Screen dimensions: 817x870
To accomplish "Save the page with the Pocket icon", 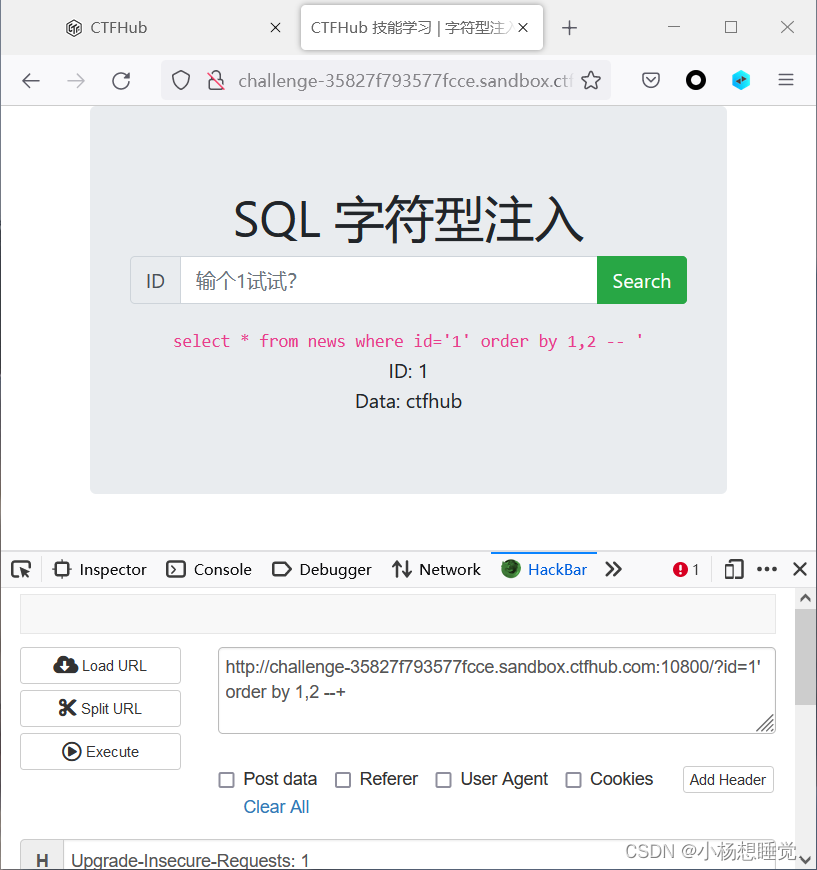I will (x=651, y=79).
